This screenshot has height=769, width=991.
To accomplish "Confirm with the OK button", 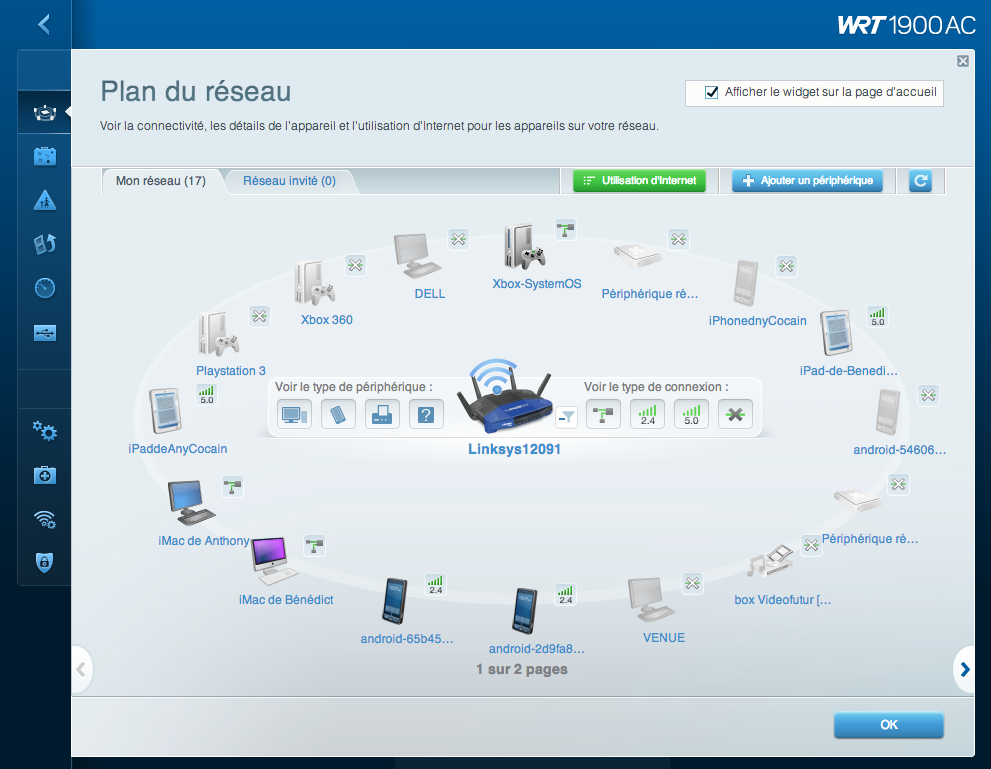I will point(889,725).
